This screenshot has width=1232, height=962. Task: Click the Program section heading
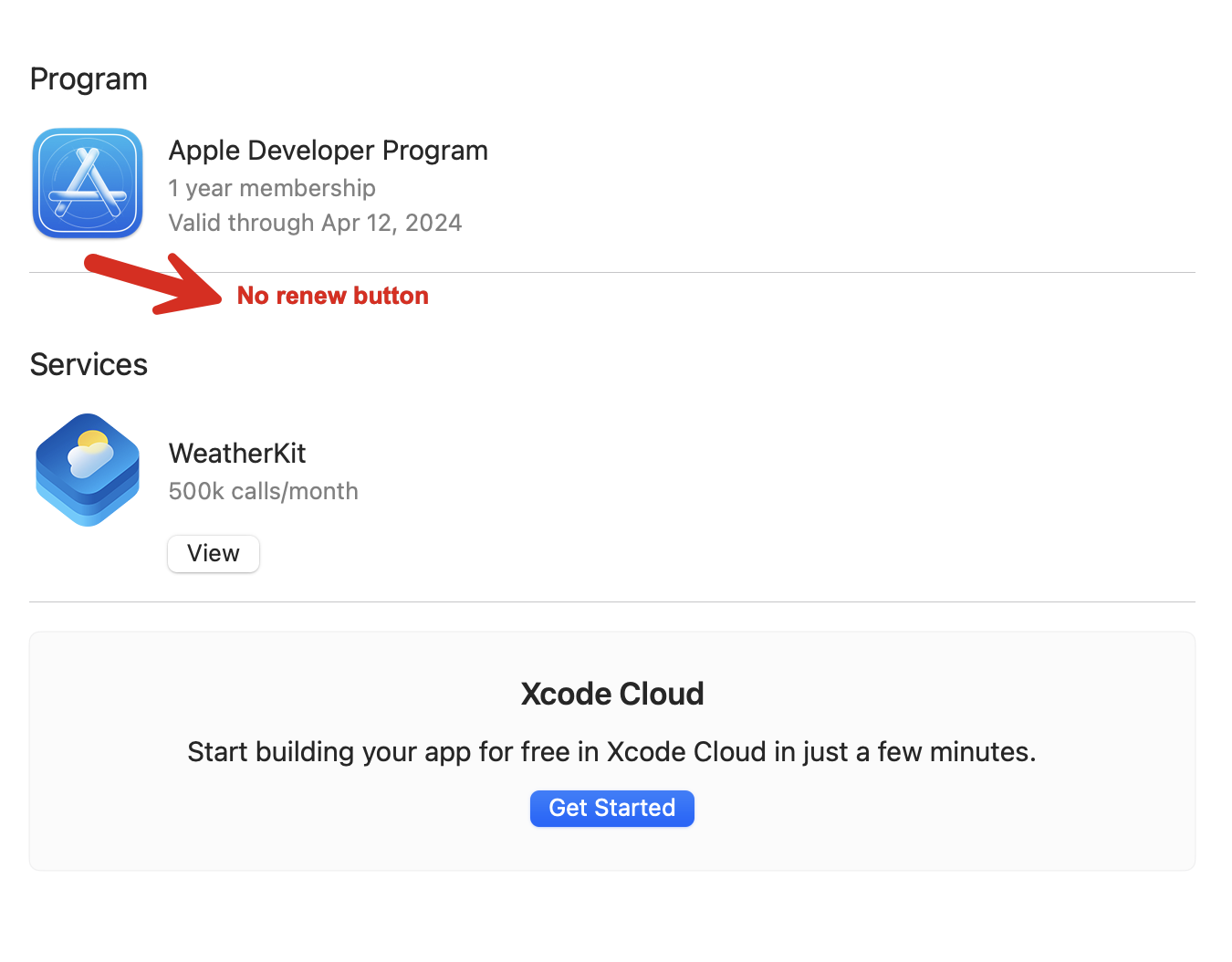click(88, 78)
